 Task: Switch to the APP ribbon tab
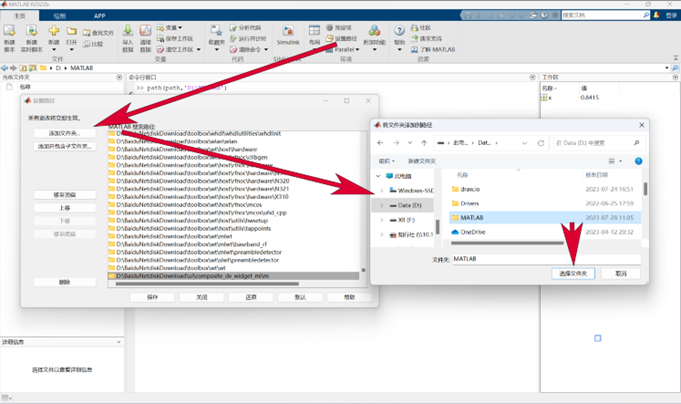99,16
